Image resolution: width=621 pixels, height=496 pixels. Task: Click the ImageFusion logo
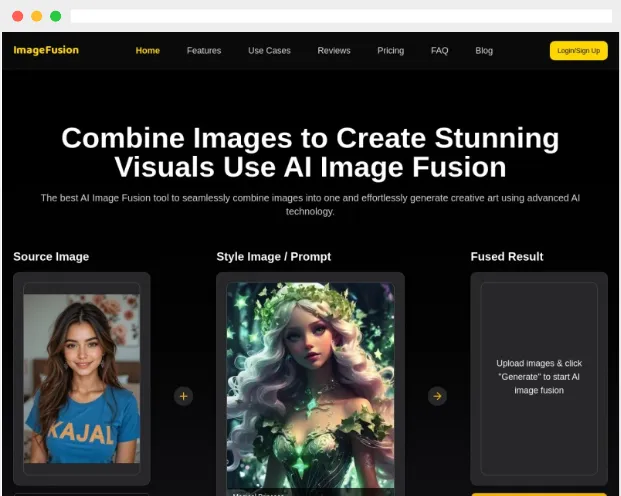46,50
